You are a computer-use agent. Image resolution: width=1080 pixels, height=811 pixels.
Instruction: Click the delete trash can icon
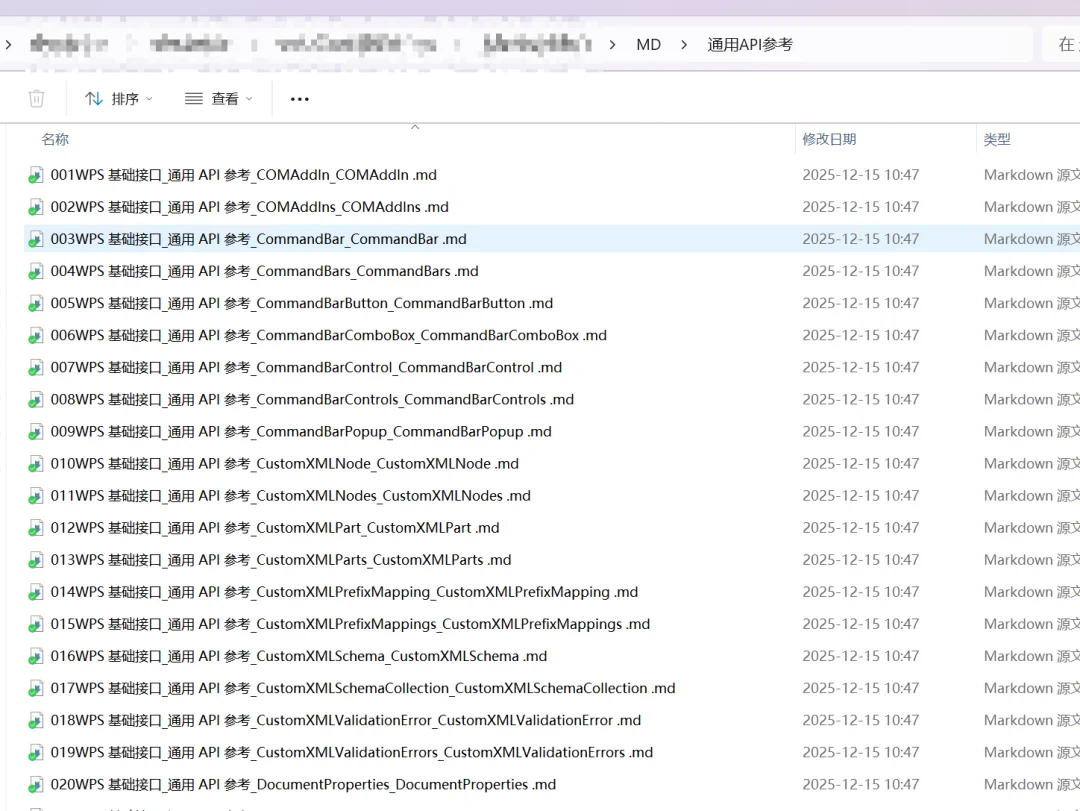(x=37, y=99)
